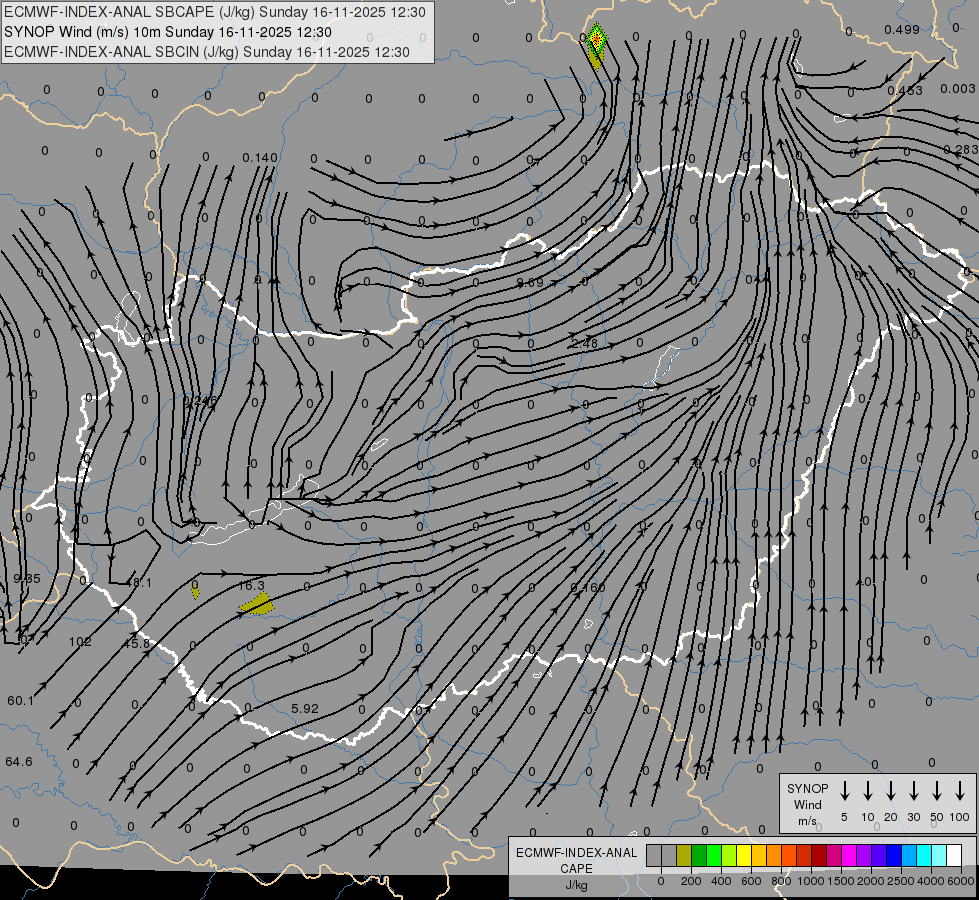Screen dimensions: 979x900
Task: Click the 1000 tick on CAPE scale
Action: pos(811,881)
